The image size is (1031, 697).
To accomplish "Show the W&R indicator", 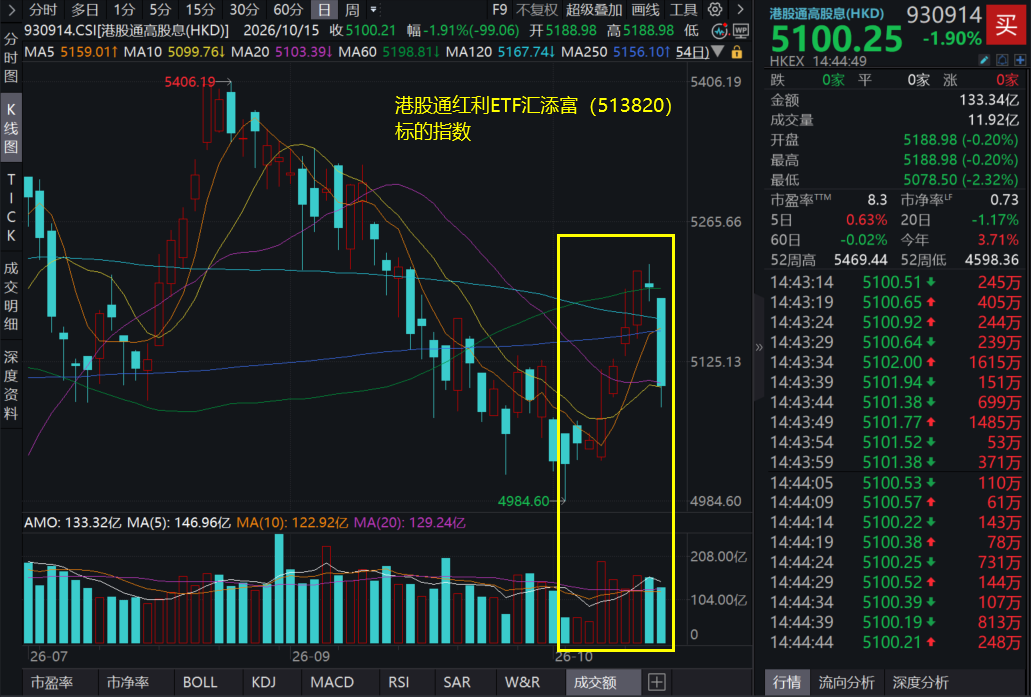I will coord(522,683).
